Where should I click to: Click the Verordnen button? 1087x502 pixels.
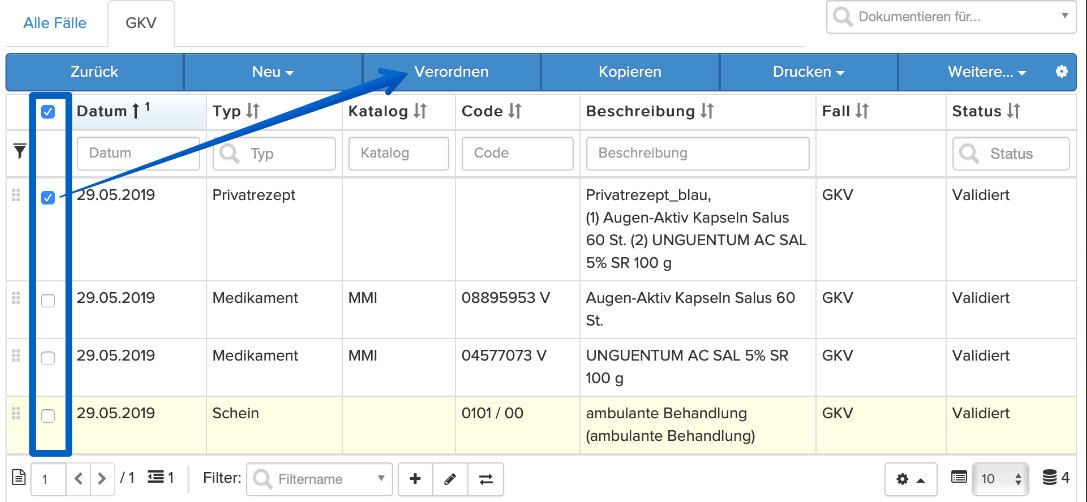tap(451, 72)
